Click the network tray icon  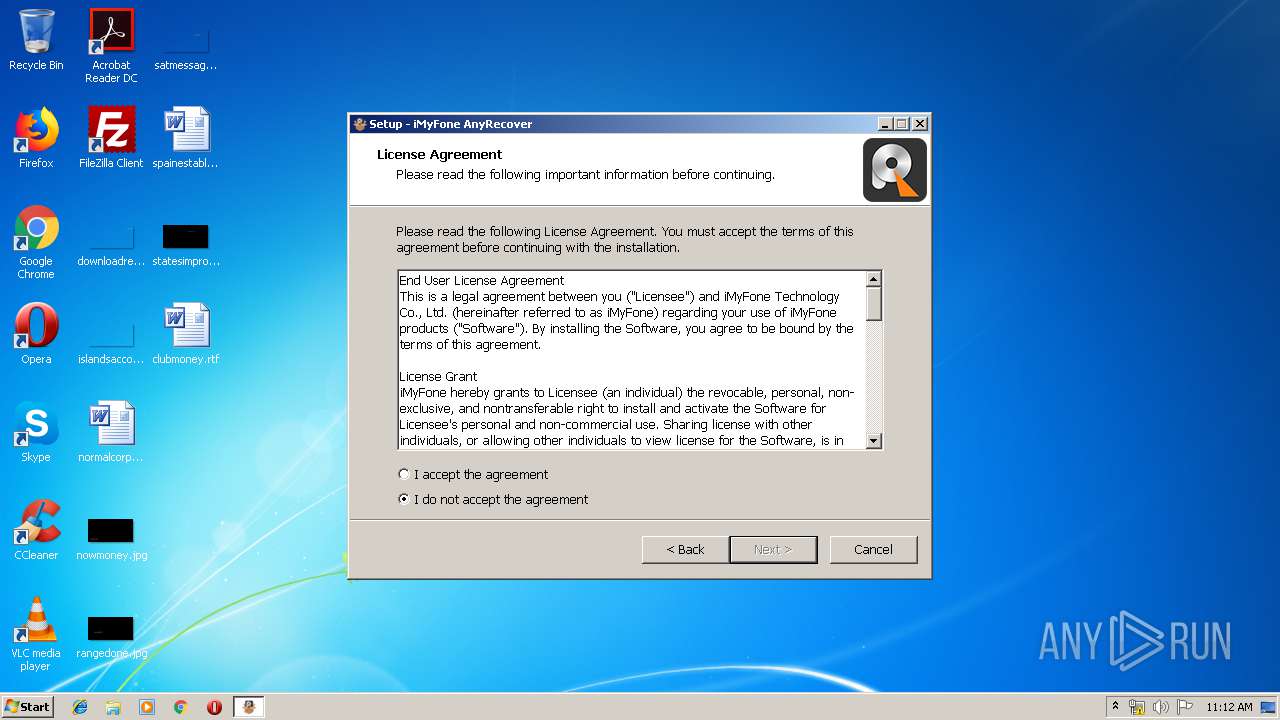pos(1137,707)
